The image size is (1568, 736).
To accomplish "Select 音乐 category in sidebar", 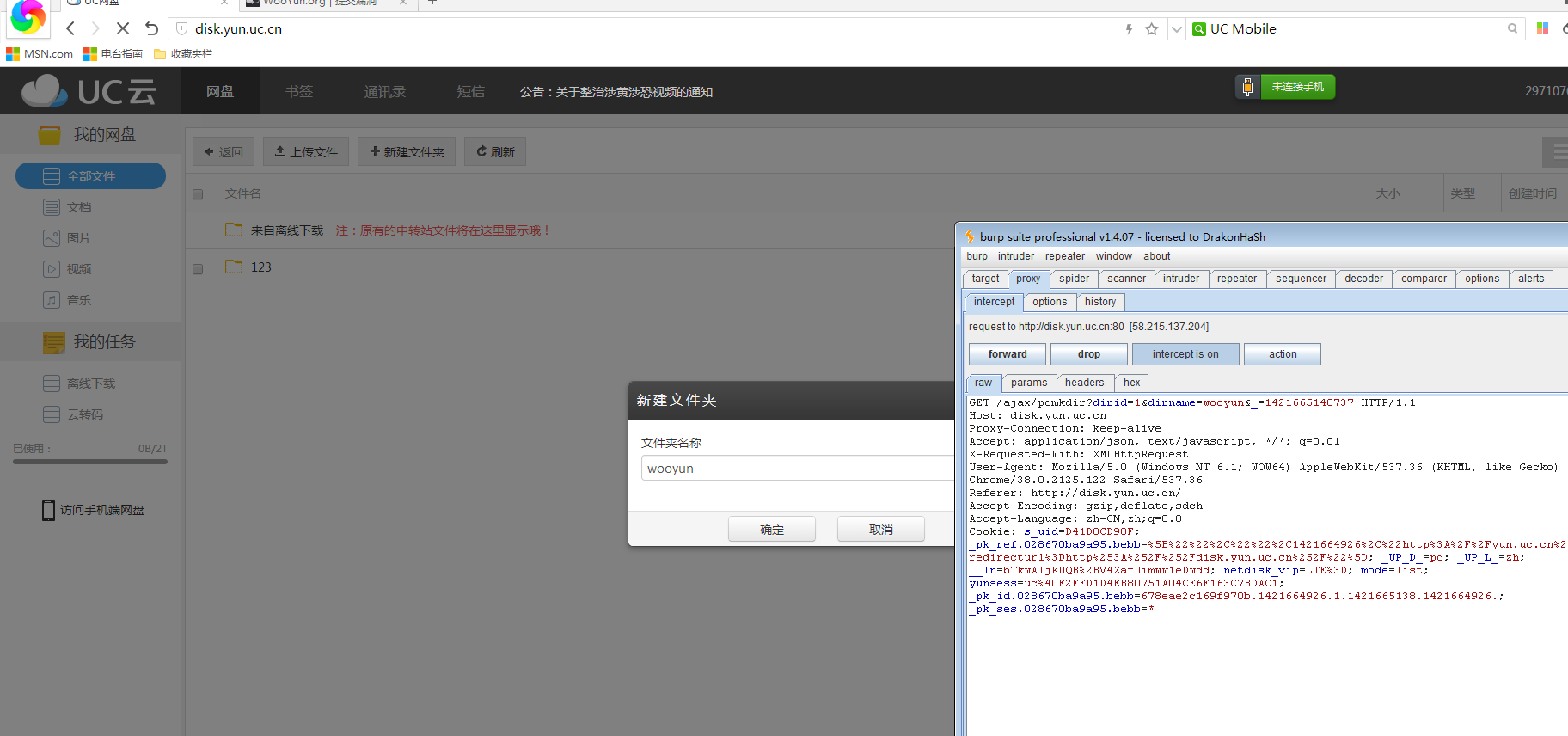I will point(67,300).
